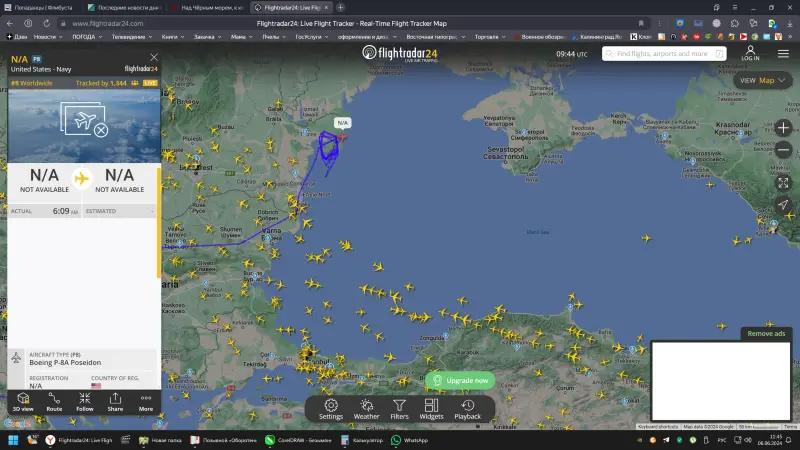
Task: Open the Книги bookmarks folder dropdown
Action: (173, 37)
